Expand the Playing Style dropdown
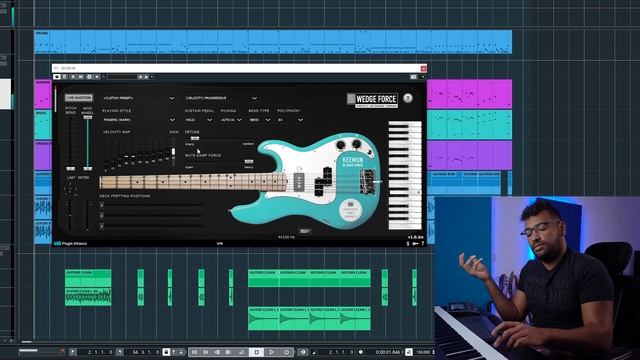The height and width of the screenshot is (360, 640). [139, 120]
